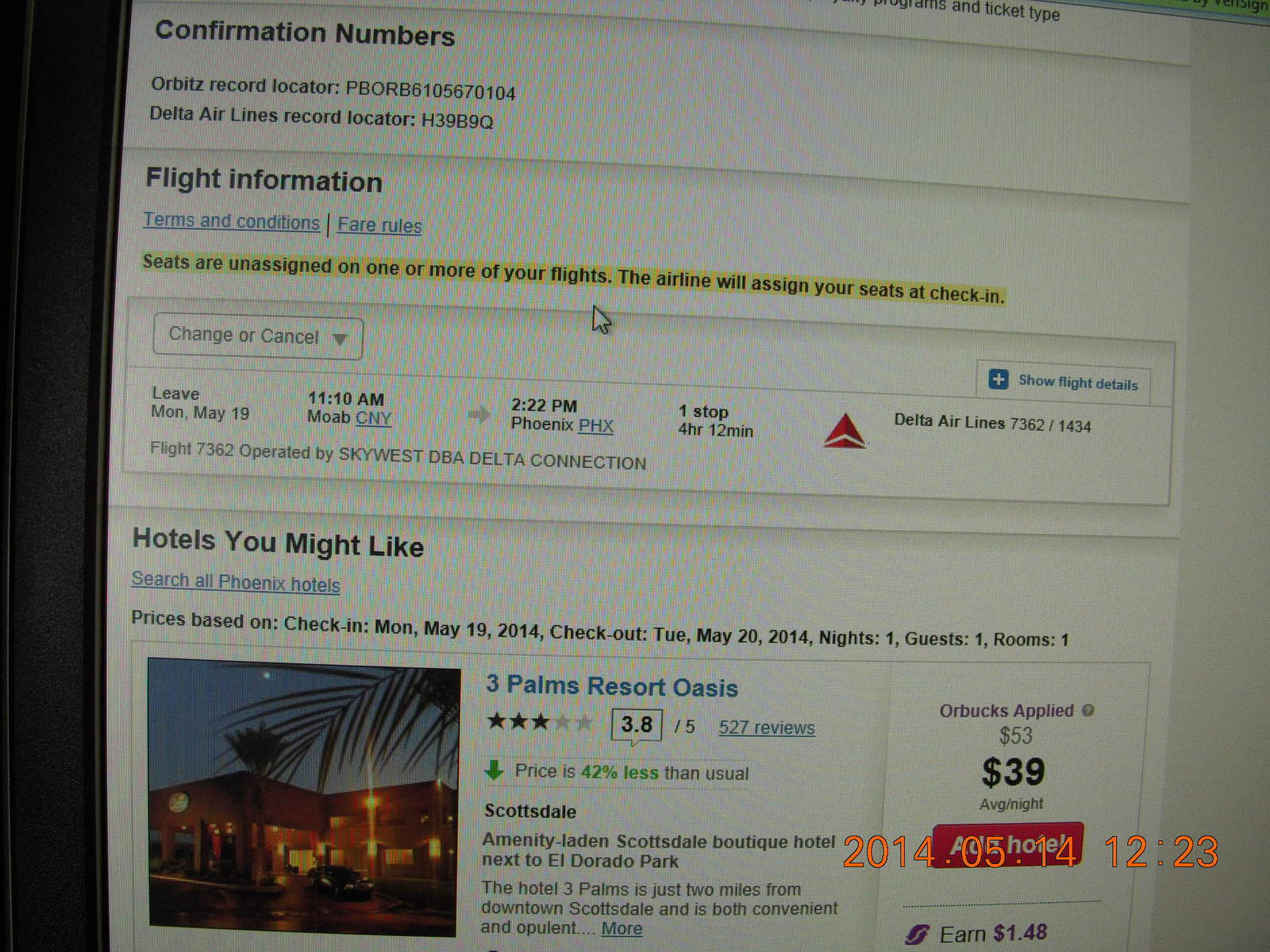Click the red Delta Air Lines logo
Image resolution: width=1270 pixels, height=952 pixels.
pyautogui.click(x=845, y=432)
